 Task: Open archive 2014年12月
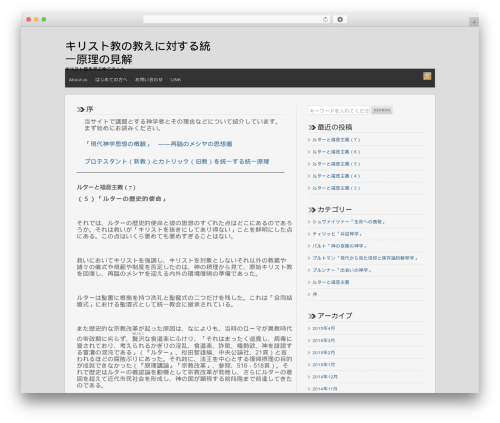click(325, 377)
